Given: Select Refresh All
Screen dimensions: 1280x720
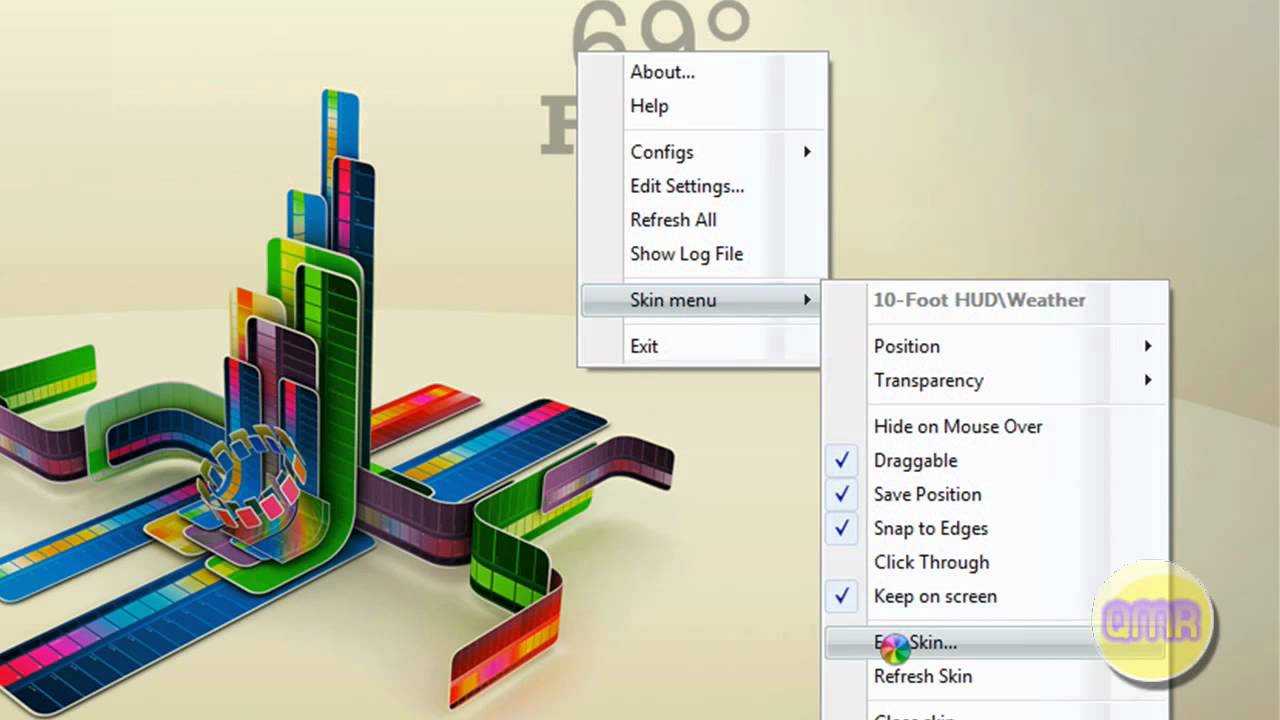Looking at the screenshot, I should 703,220.
